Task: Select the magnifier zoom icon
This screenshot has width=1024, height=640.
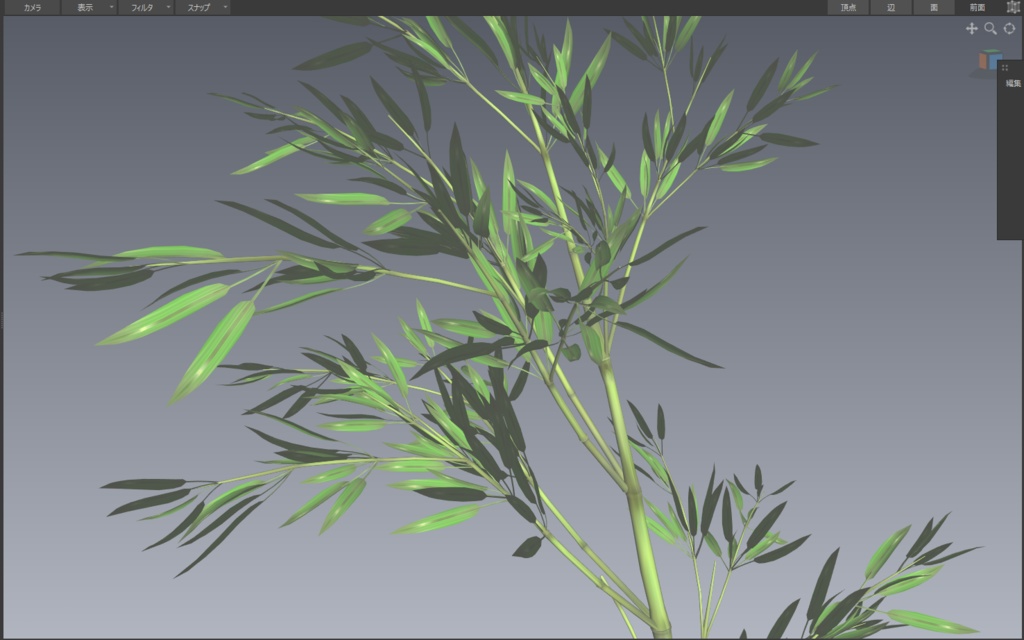Action: click(x=990, y=29)
